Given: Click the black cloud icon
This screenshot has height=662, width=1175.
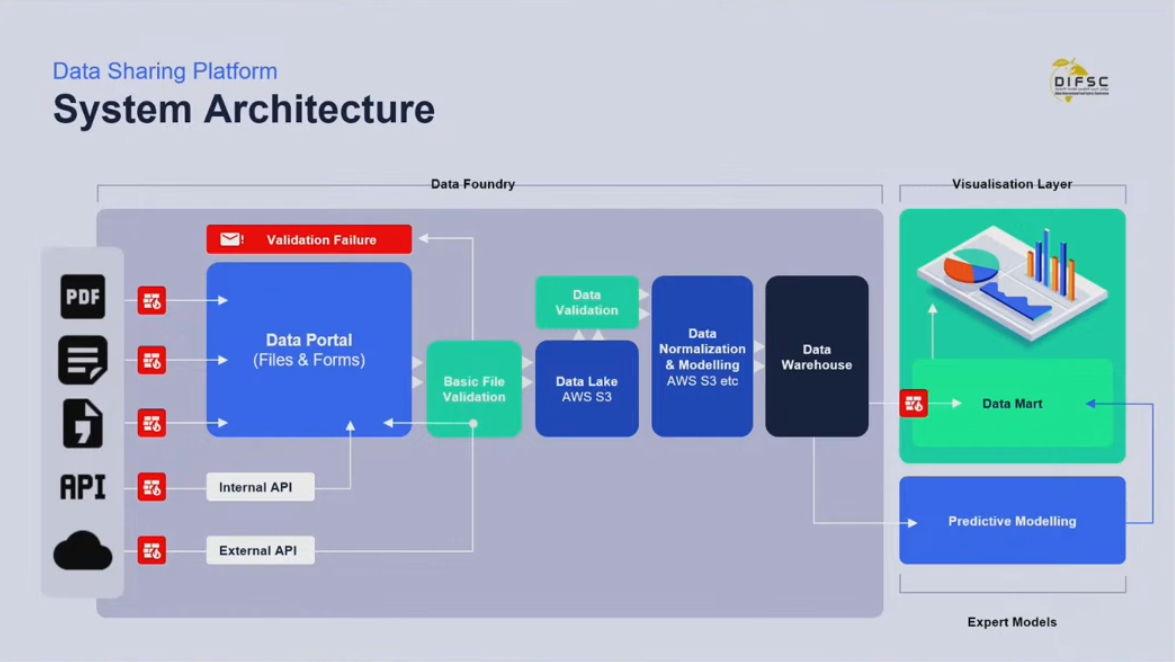Looking at the screenshot, I should coord(82,551).
